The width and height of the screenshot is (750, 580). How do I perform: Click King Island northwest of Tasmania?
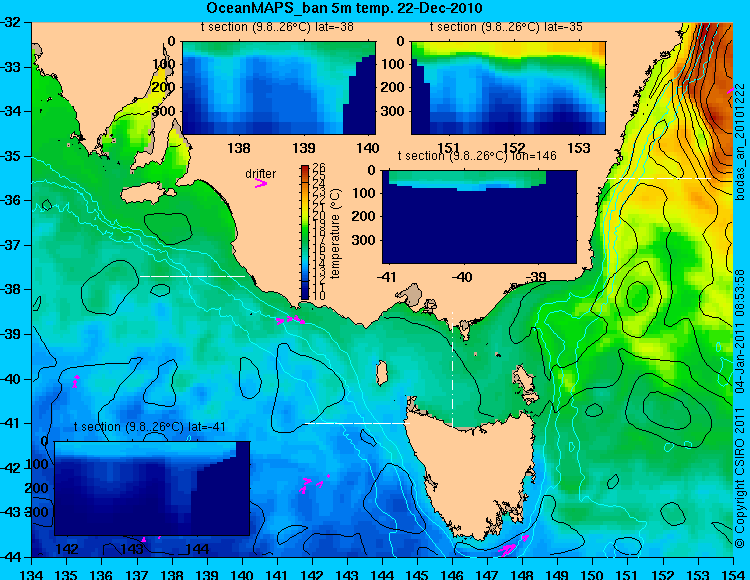pos(381,373)
